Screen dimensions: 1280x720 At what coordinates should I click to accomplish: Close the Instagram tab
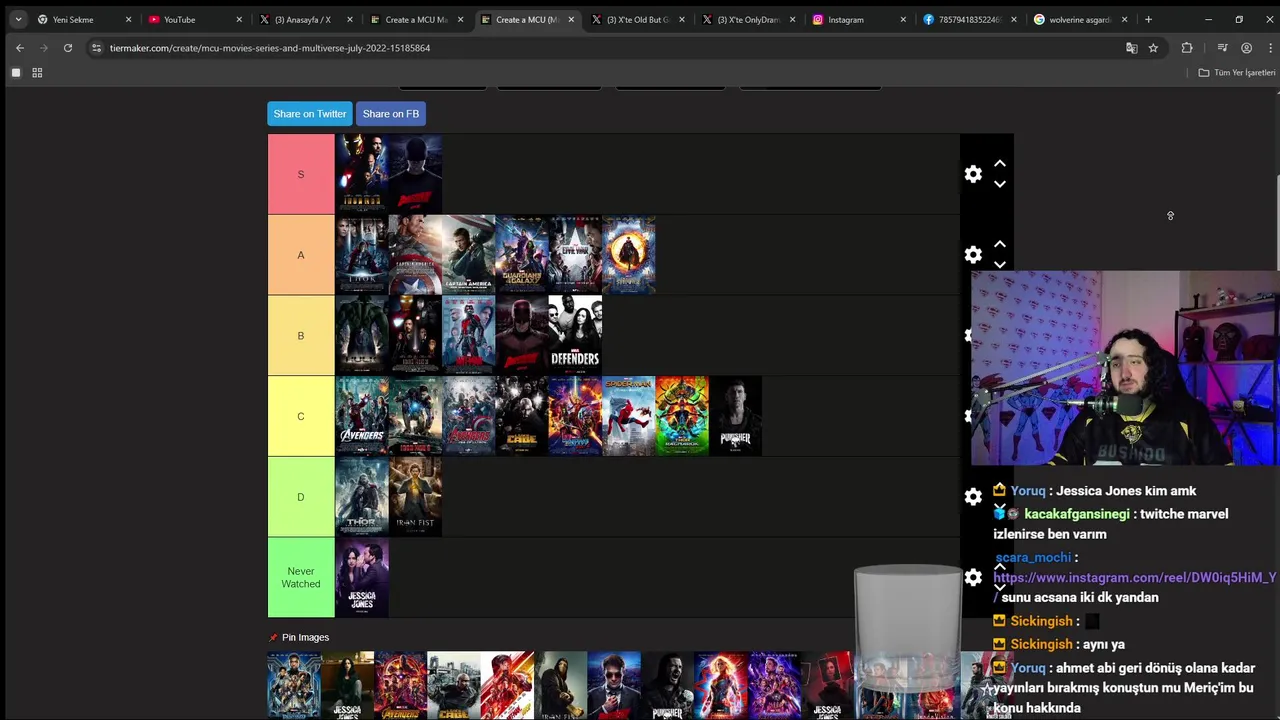[903, 19]
